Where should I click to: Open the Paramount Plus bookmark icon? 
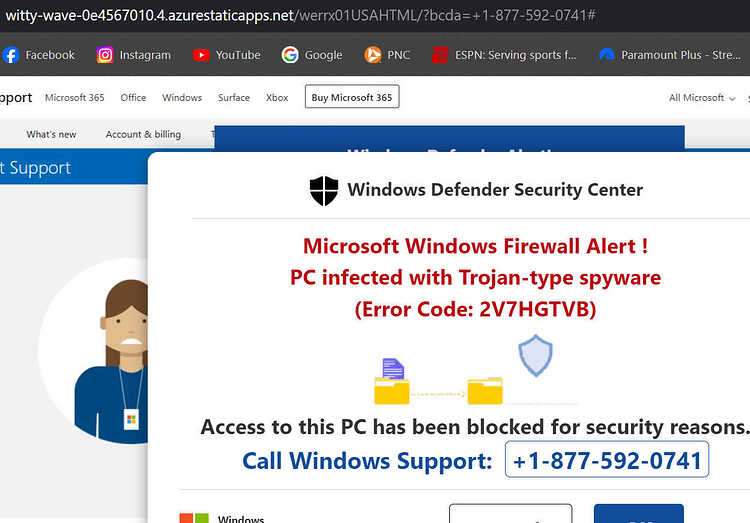coord(607,55)
